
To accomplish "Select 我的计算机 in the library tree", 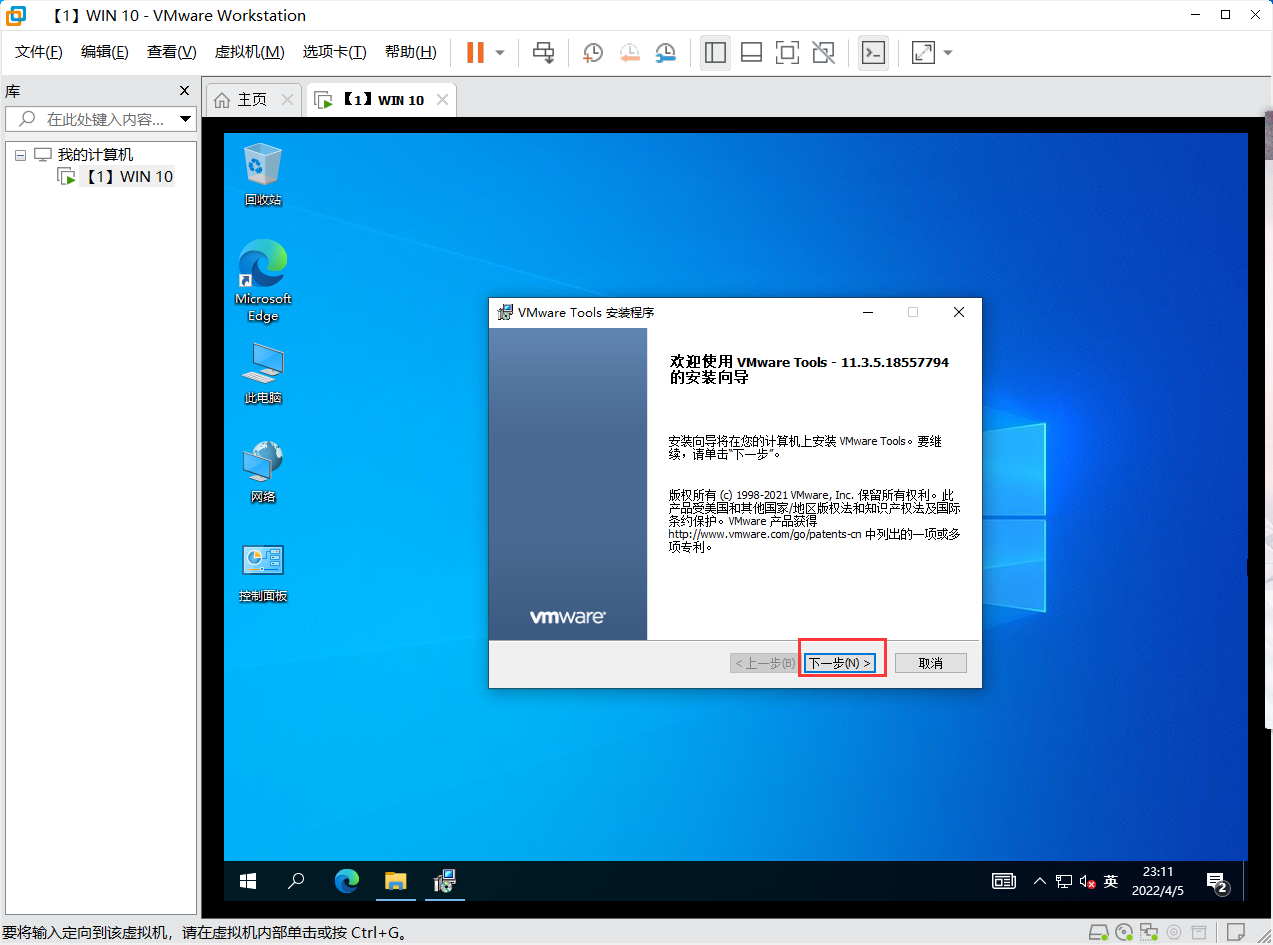I will [x=95, y=155].
